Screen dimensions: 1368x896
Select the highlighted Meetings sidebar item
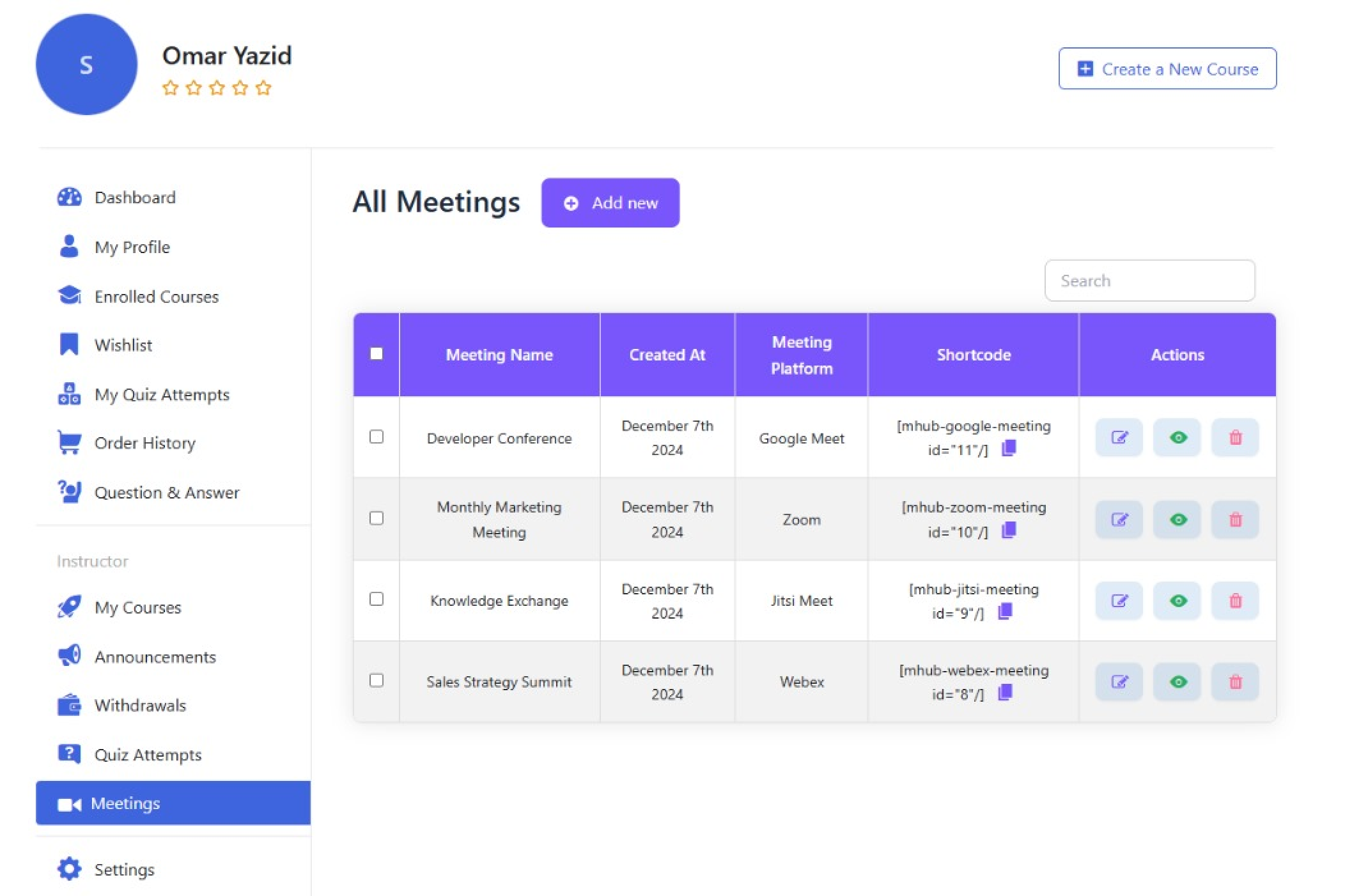[x=173, y=803]
